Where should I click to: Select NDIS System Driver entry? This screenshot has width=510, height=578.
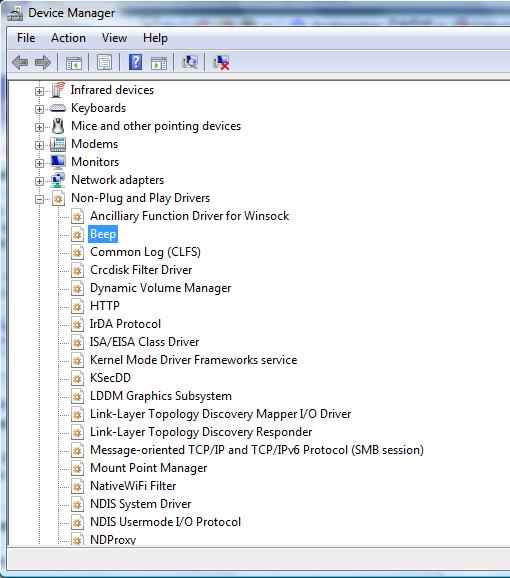(140, 504)
